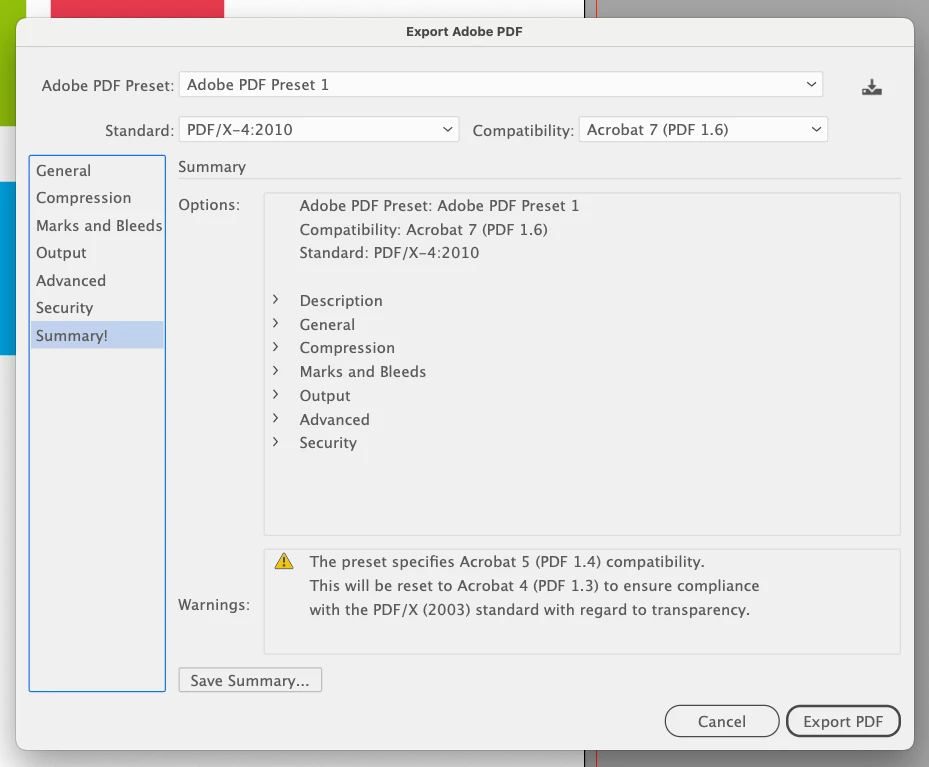Expand the Marks and Bleeds summary chevron

(x=276, y=371)
